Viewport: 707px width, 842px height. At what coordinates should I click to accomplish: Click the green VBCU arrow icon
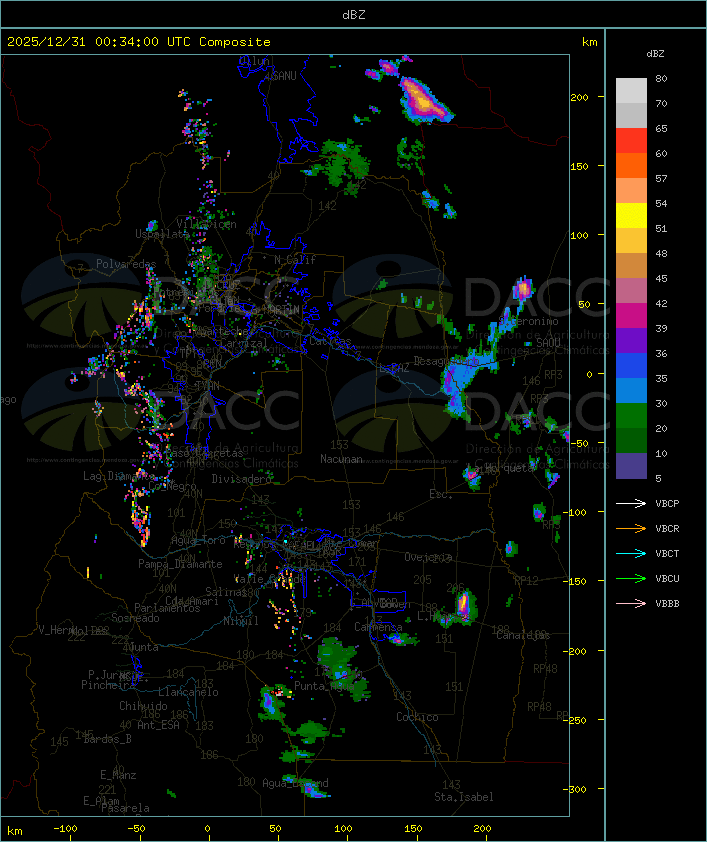[631, 578]
